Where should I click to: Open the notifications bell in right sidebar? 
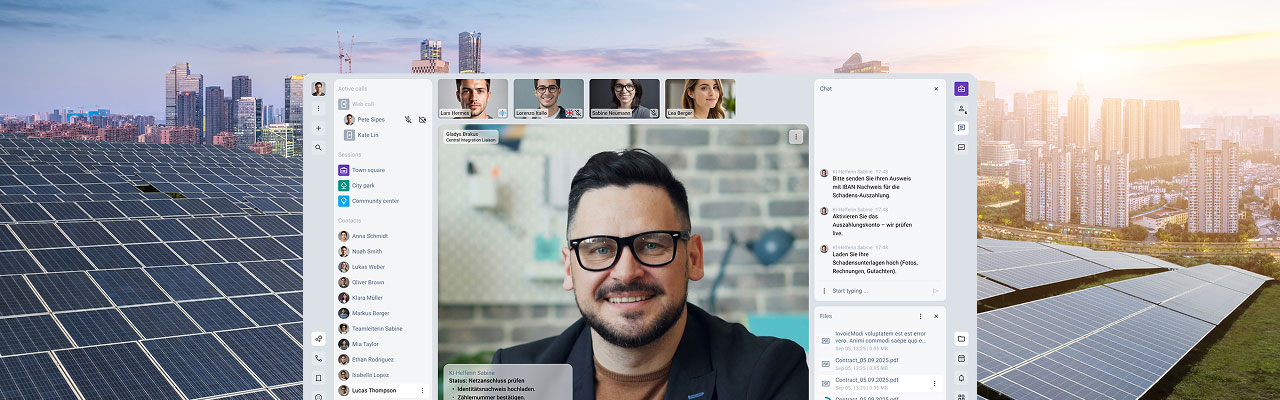tap(961, 378)
